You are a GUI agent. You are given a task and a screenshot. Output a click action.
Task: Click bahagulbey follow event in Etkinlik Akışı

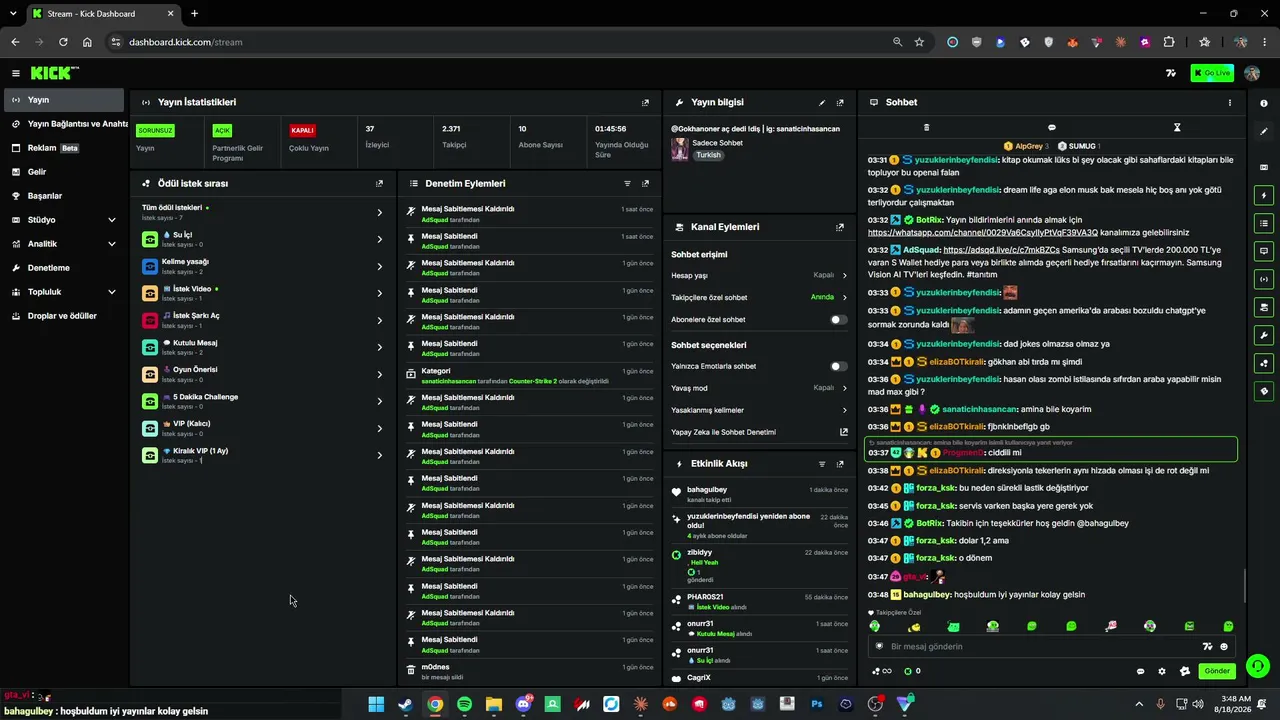(762, 494)
